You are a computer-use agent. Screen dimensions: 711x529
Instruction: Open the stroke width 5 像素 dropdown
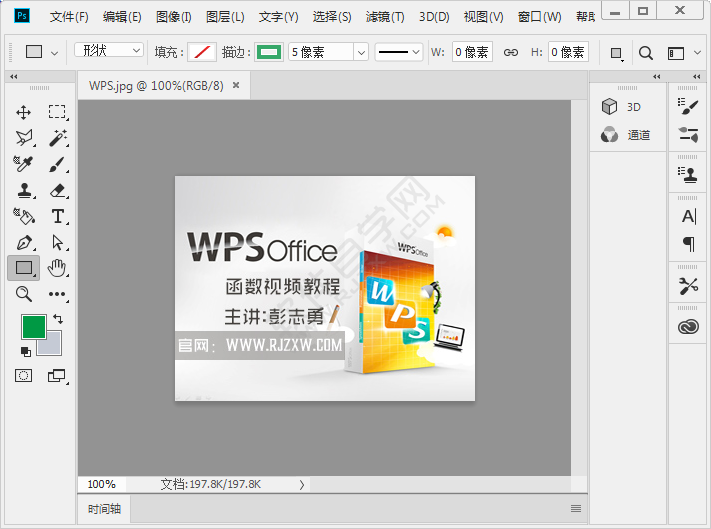[361, 53]
